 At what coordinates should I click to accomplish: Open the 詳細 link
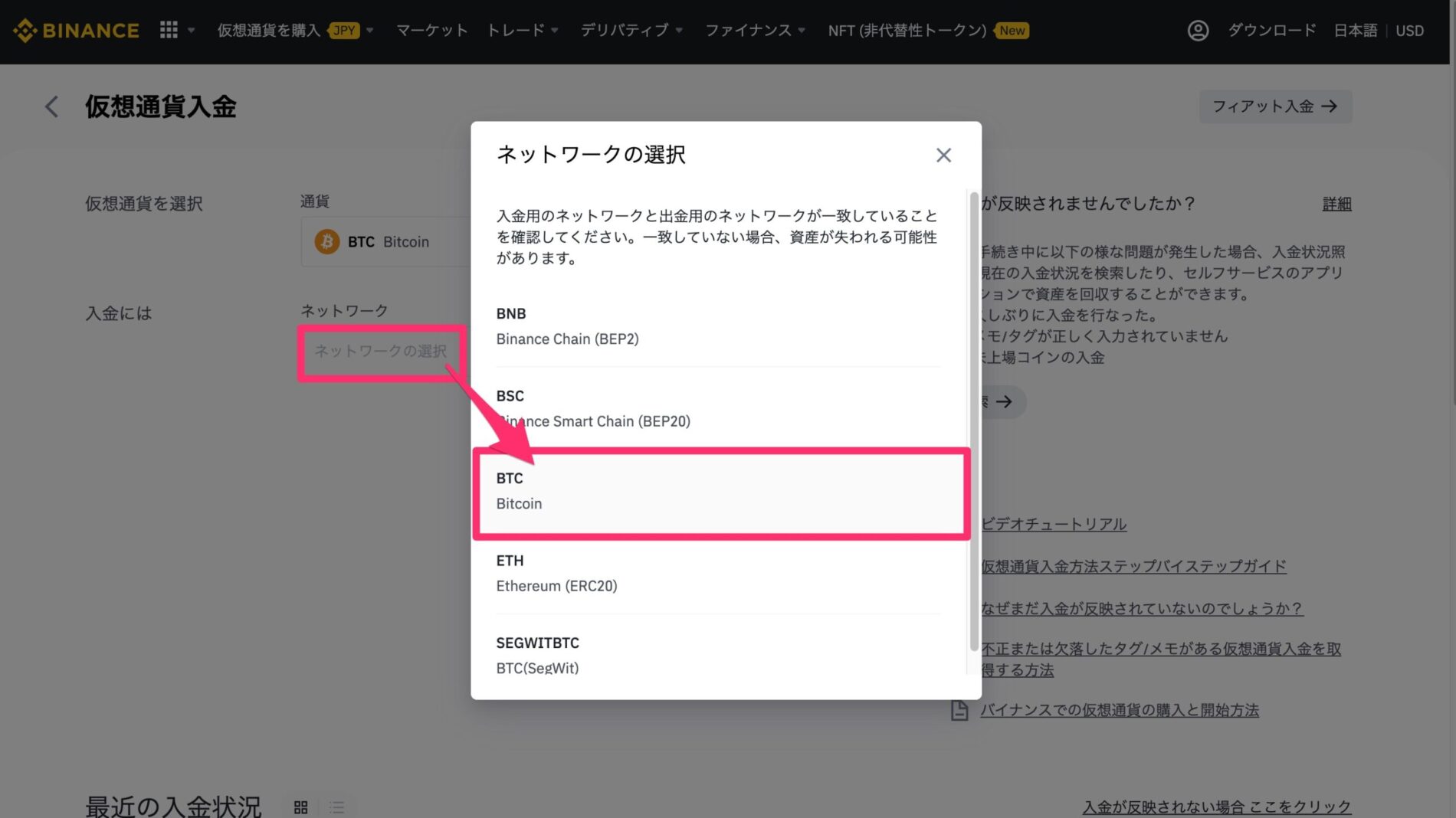click(1336, 204)
